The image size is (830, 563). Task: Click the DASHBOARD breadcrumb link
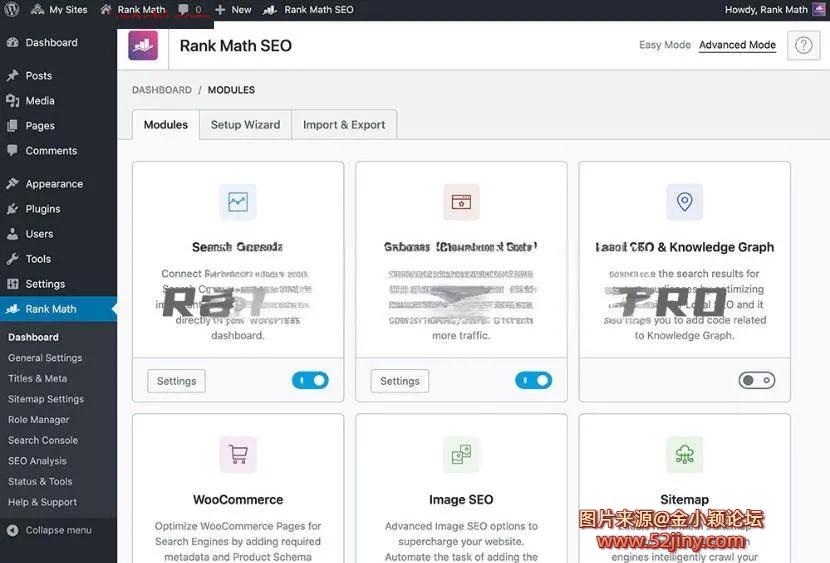pyautogui.click(x=162, y=90)
